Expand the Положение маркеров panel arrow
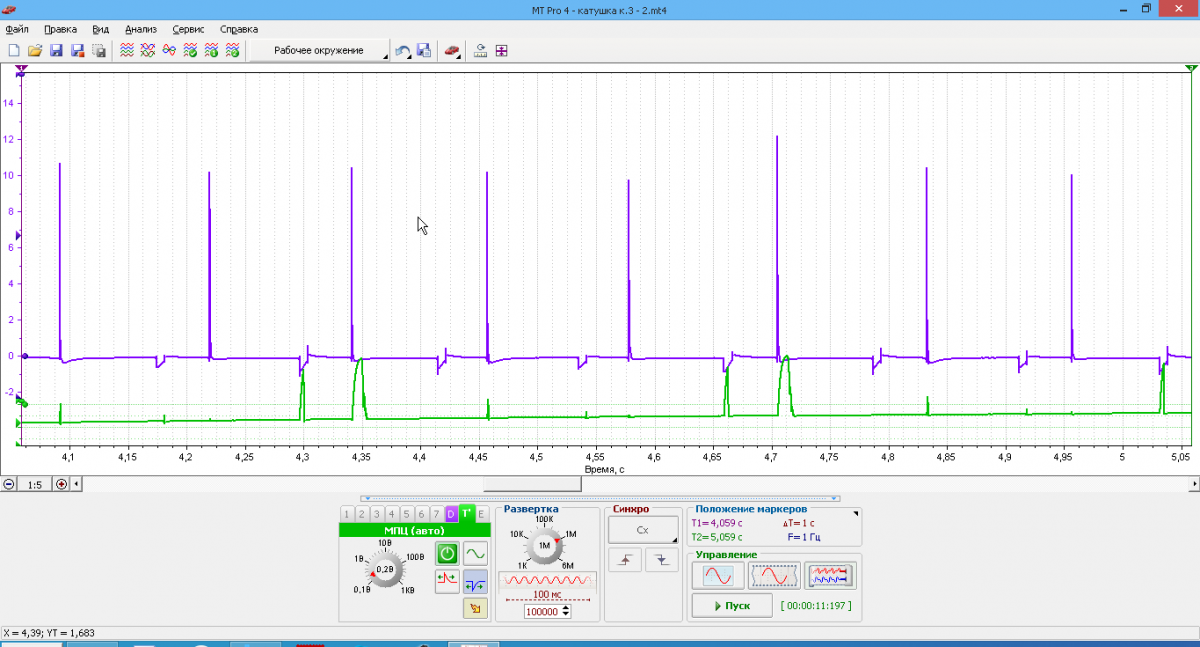 click(855, 513)
